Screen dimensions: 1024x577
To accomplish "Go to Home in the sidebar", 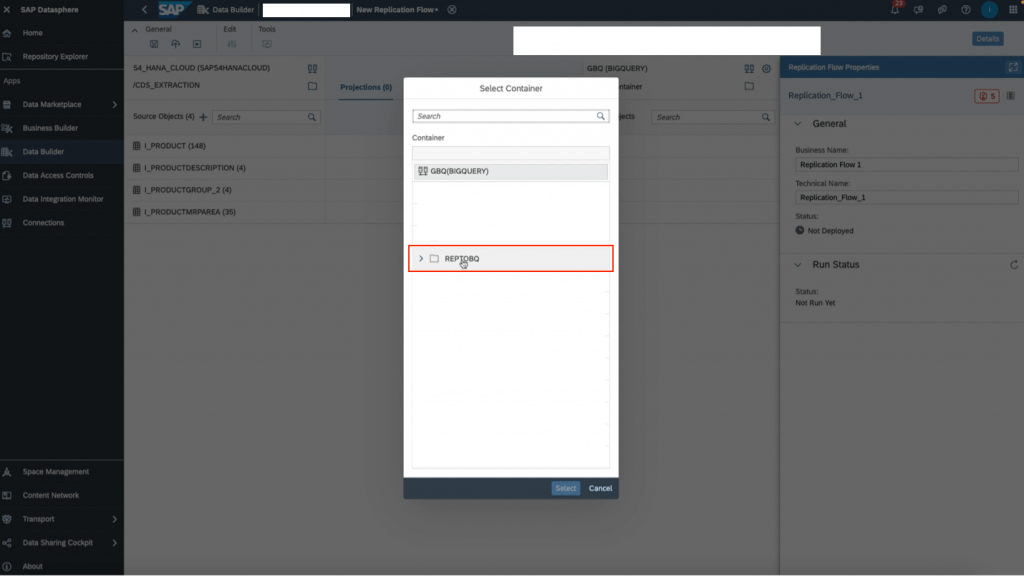I will tap(32, 33).
